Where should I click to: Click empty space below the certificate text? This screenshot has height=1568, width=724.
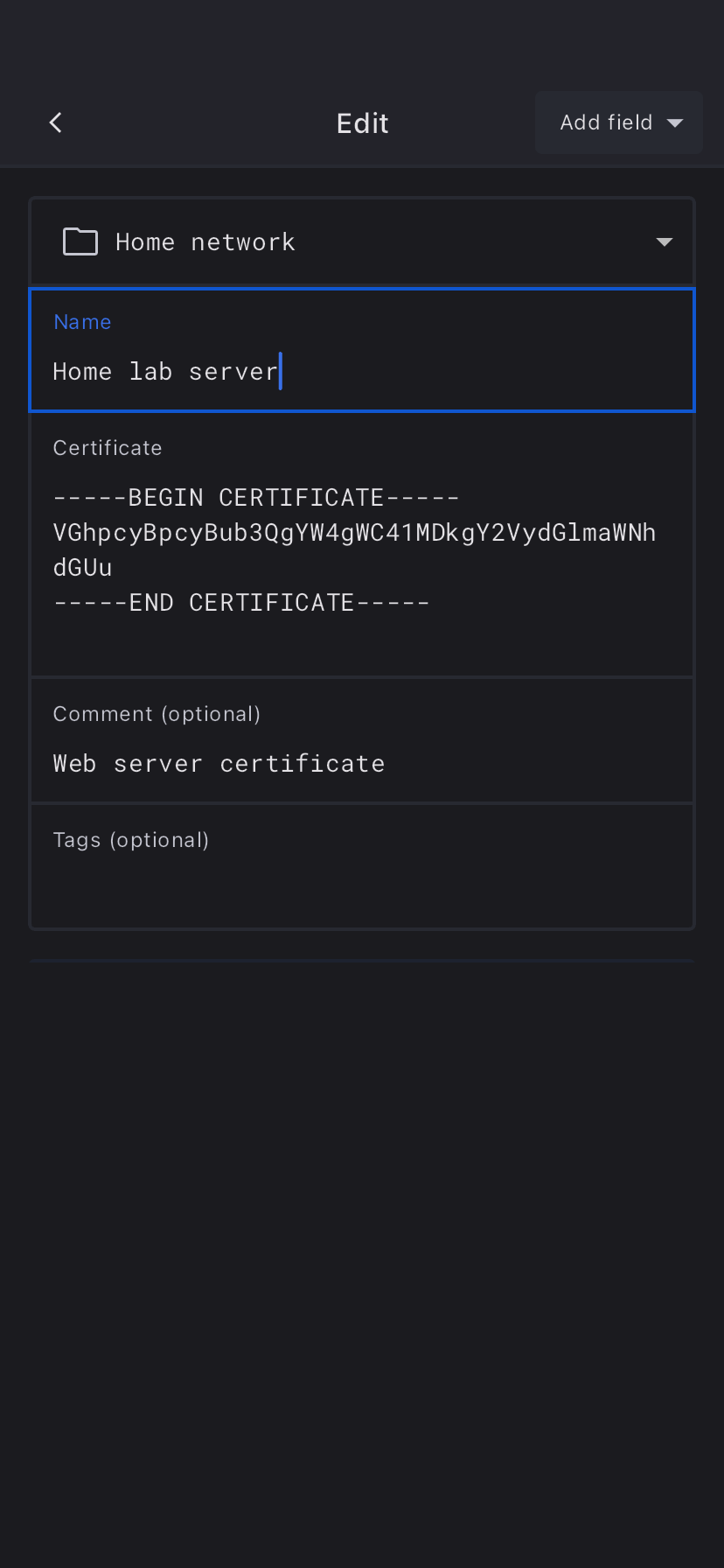(x=362, y=646)
